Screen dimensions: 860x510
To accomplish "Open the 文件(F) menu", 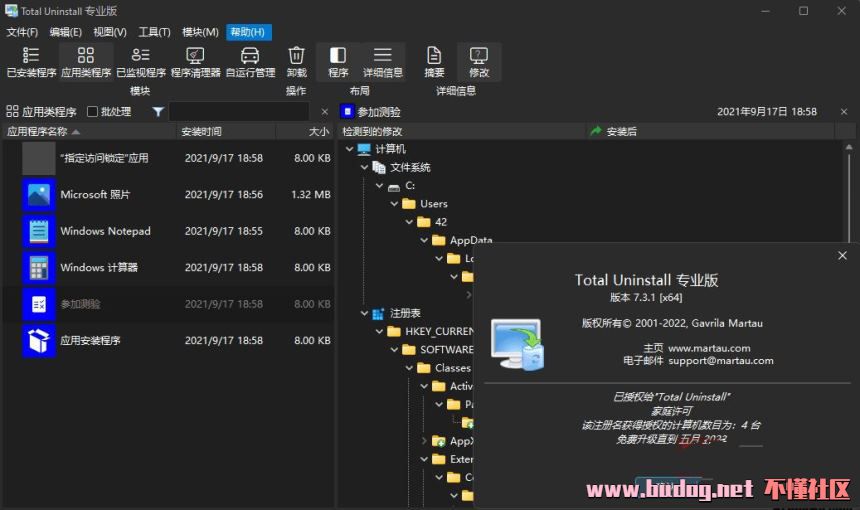I will [22, 32].
